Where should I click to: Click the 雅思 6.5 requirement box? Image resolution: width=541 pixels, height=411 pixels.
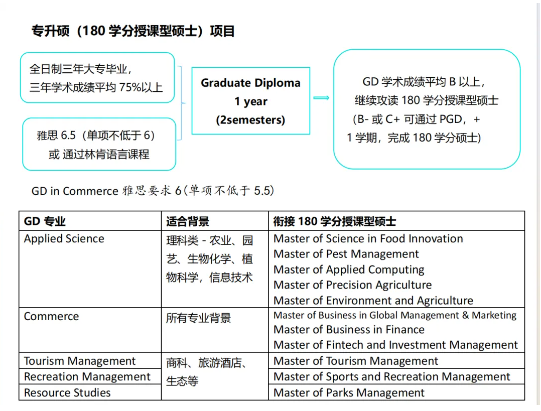pyautogui.click(x=99, y=144)
